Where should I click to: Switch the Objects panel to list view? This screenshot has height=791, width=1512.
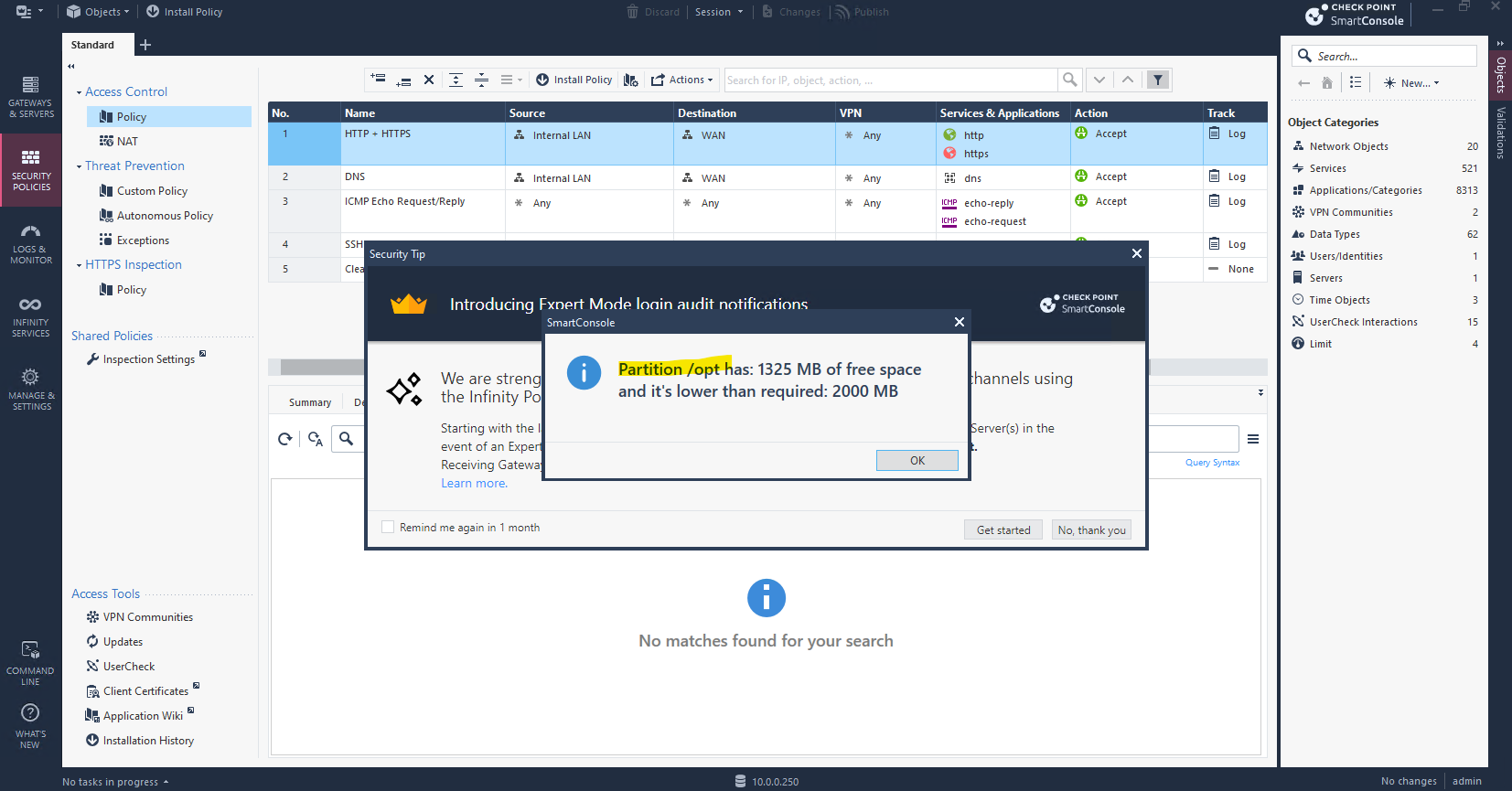[1356, 82]
